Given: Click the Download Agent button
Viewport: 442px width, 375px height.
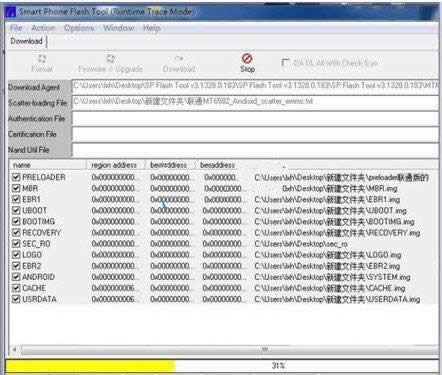Looking at the screenshot, I should tap(39, 87).
